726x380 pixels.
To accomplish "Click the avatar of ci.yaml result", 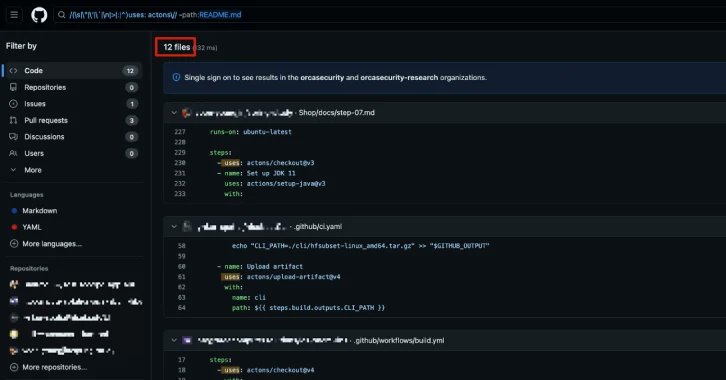I will pyautogui.click(x=187, y=226).
